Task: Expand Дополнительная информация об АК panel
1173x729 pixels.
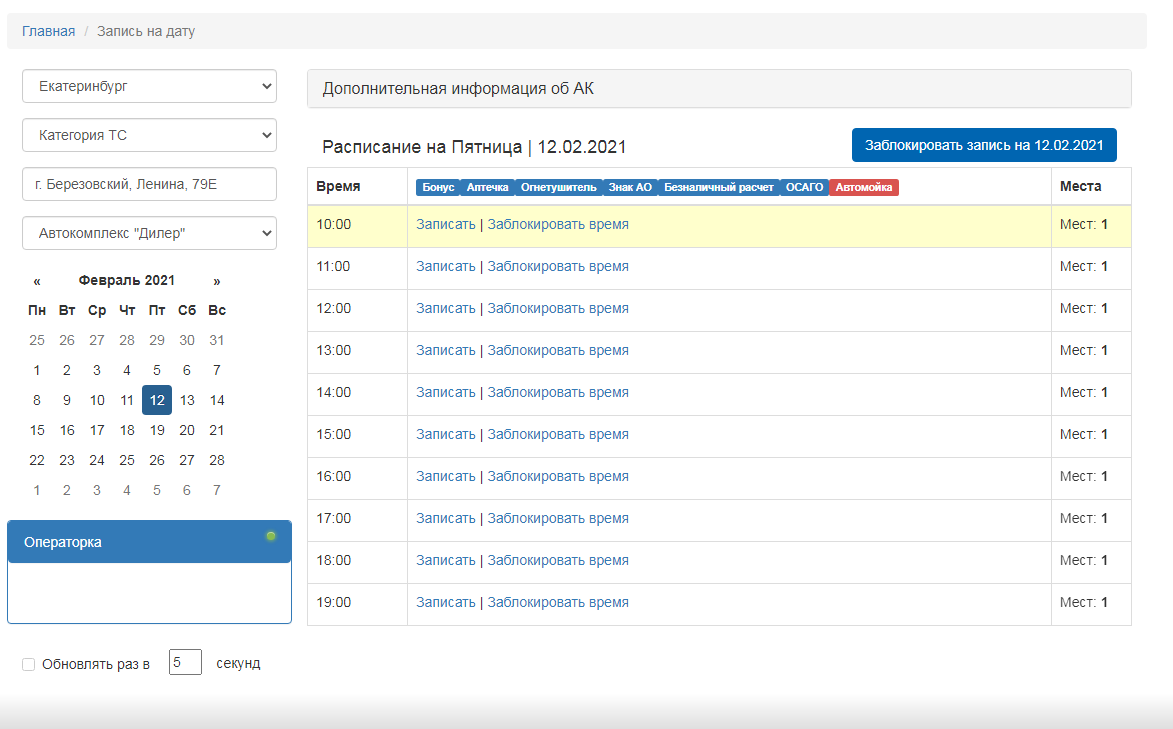Action: click(718, 89)
